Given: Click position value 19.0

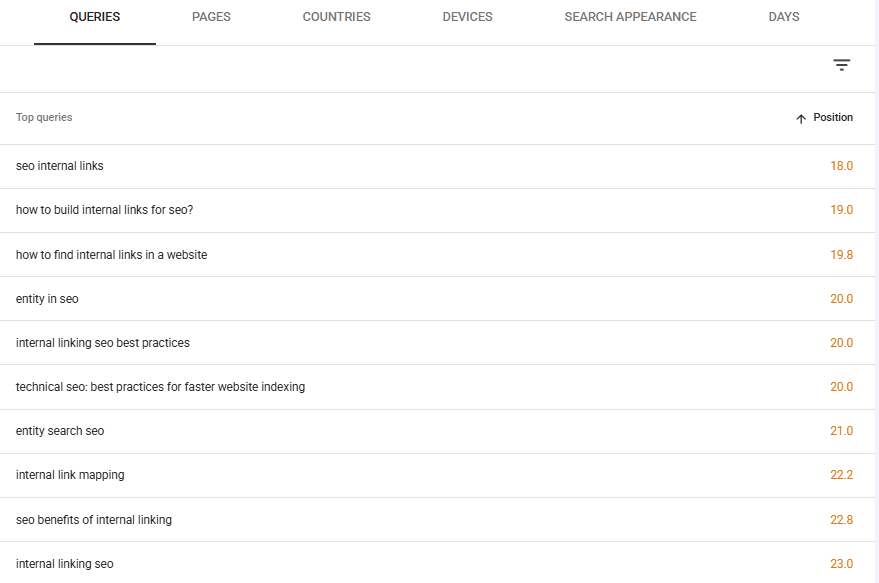Looking at the screenshot, I should tap(841, 210).
